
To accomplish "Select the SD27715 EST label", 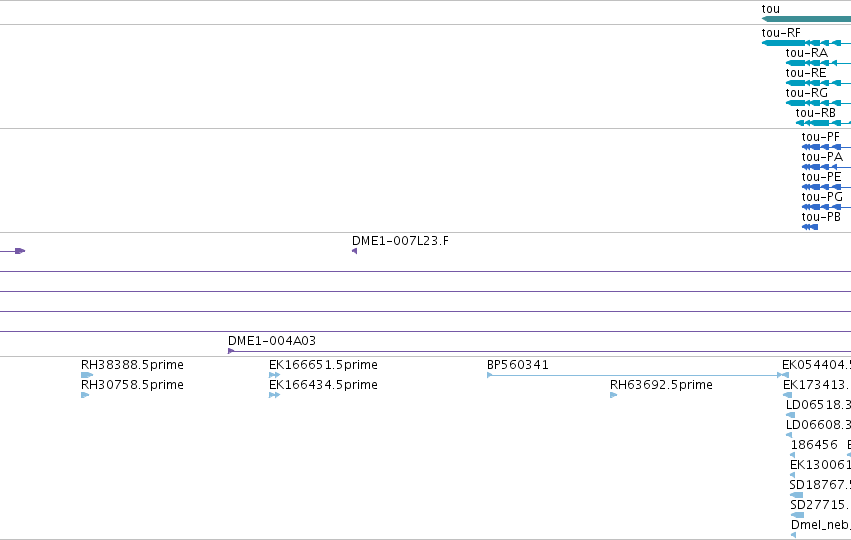I will pyautogui.click(x=820, y=505).
